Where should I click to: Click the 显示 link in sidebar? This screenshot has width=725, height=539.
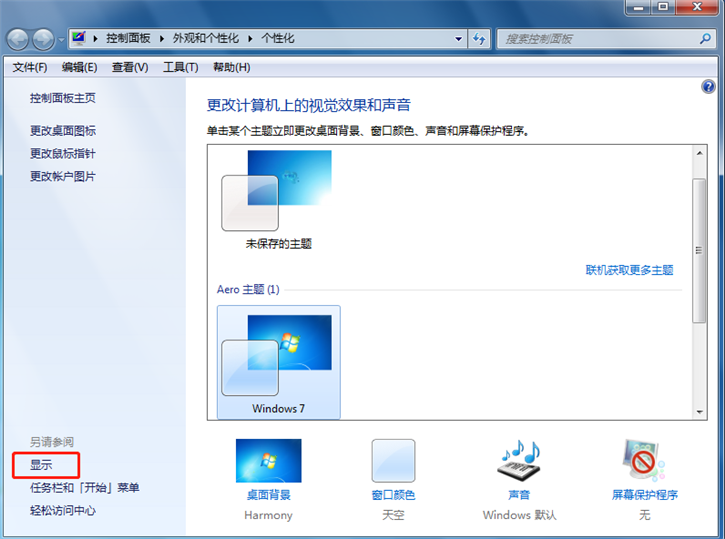coord(41,465)
